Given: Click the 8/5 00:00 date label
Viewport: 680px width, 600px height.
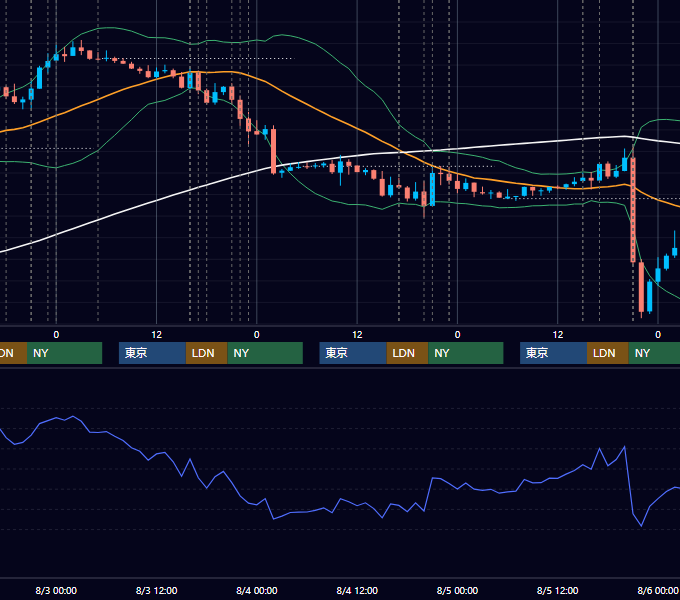Looking at the screenshot, I should tap(457, 590).
